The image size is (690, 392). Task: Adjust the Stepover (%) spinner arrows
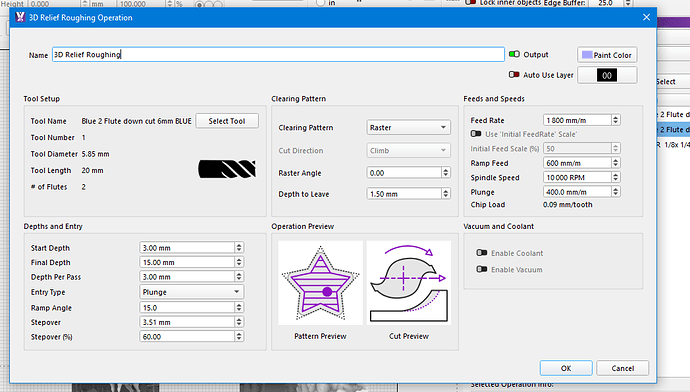[239, 337]
